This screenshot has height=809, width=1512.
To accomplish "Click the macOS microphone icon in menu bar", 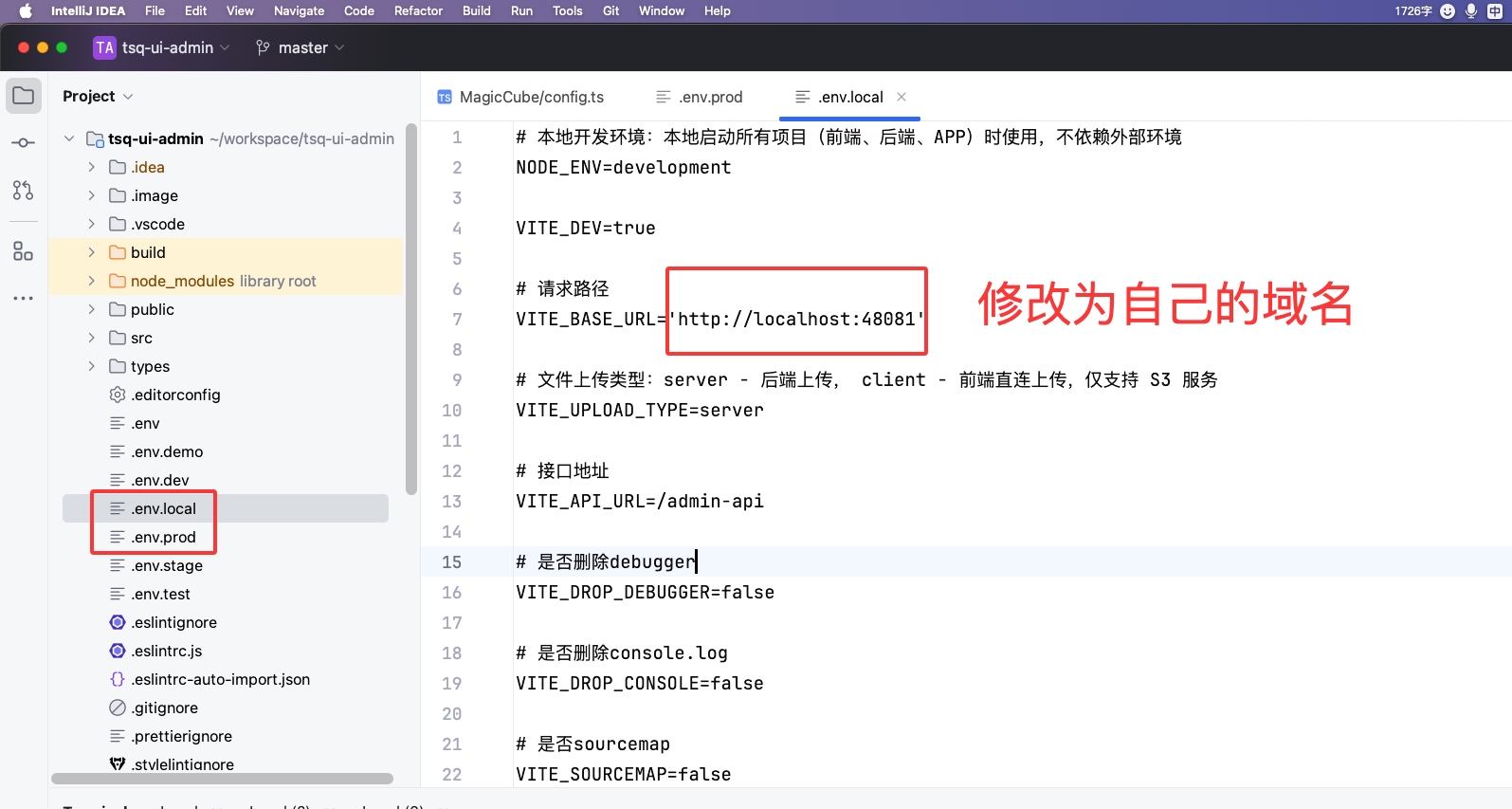I will [1471, 11].
